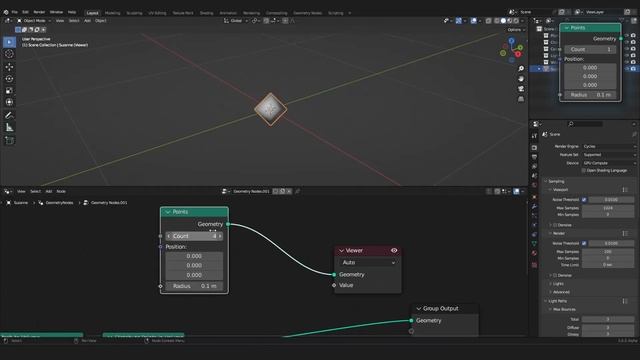The width and height of the screenshot is (640, 360).
Task: Select the Scale tool in viewport toolbar
Action: pos(9,91)
